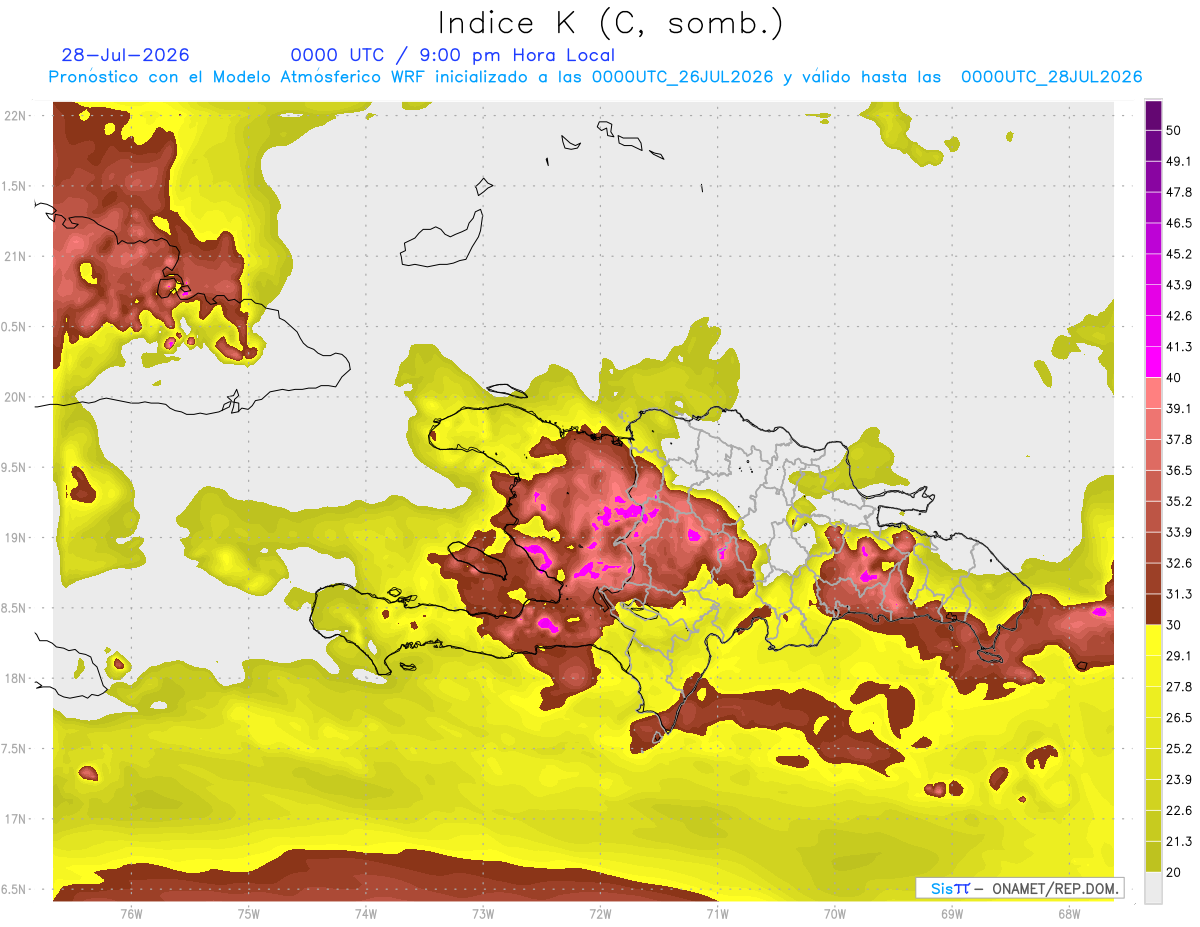
Task: Click the colorbar label '25.2'
Action: point(1179,748)
